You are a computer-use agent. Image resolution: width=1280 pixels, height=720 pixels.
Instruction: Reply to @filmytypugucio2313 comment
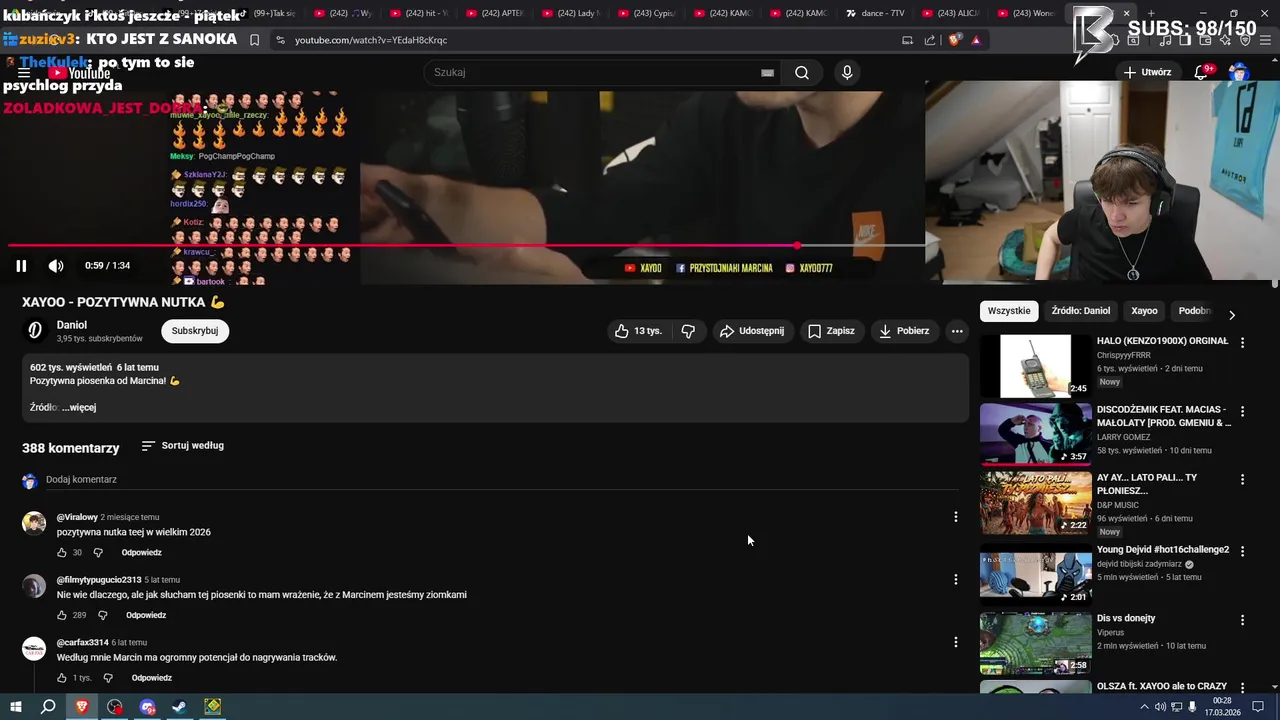tap(146, 616)
